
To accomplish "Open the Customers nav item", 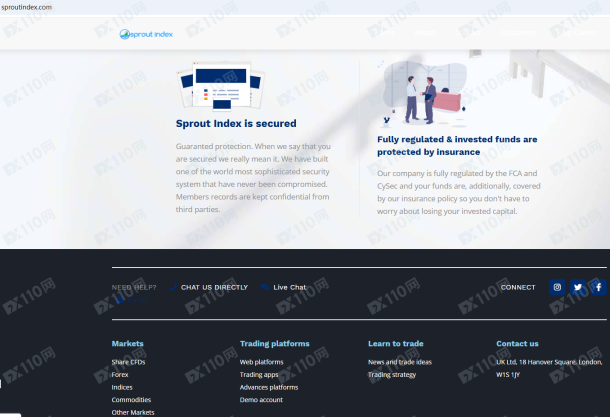I will tap(518, 33).
